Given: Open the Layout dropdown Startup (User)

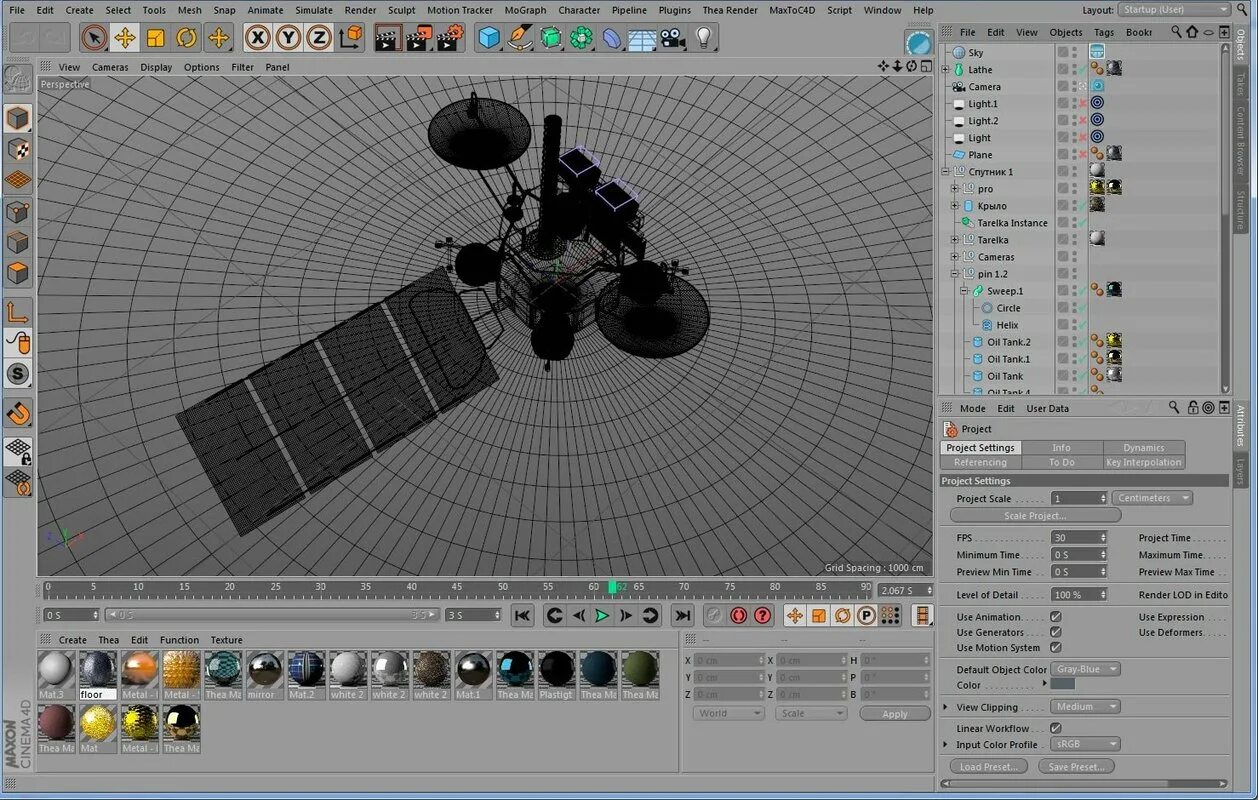Looking at the screenshot, I should [x=1174, y=9].
